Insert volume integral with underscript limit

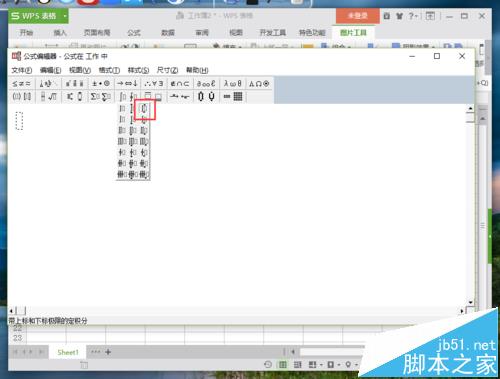pyautogui.click(x=133, y=174)
